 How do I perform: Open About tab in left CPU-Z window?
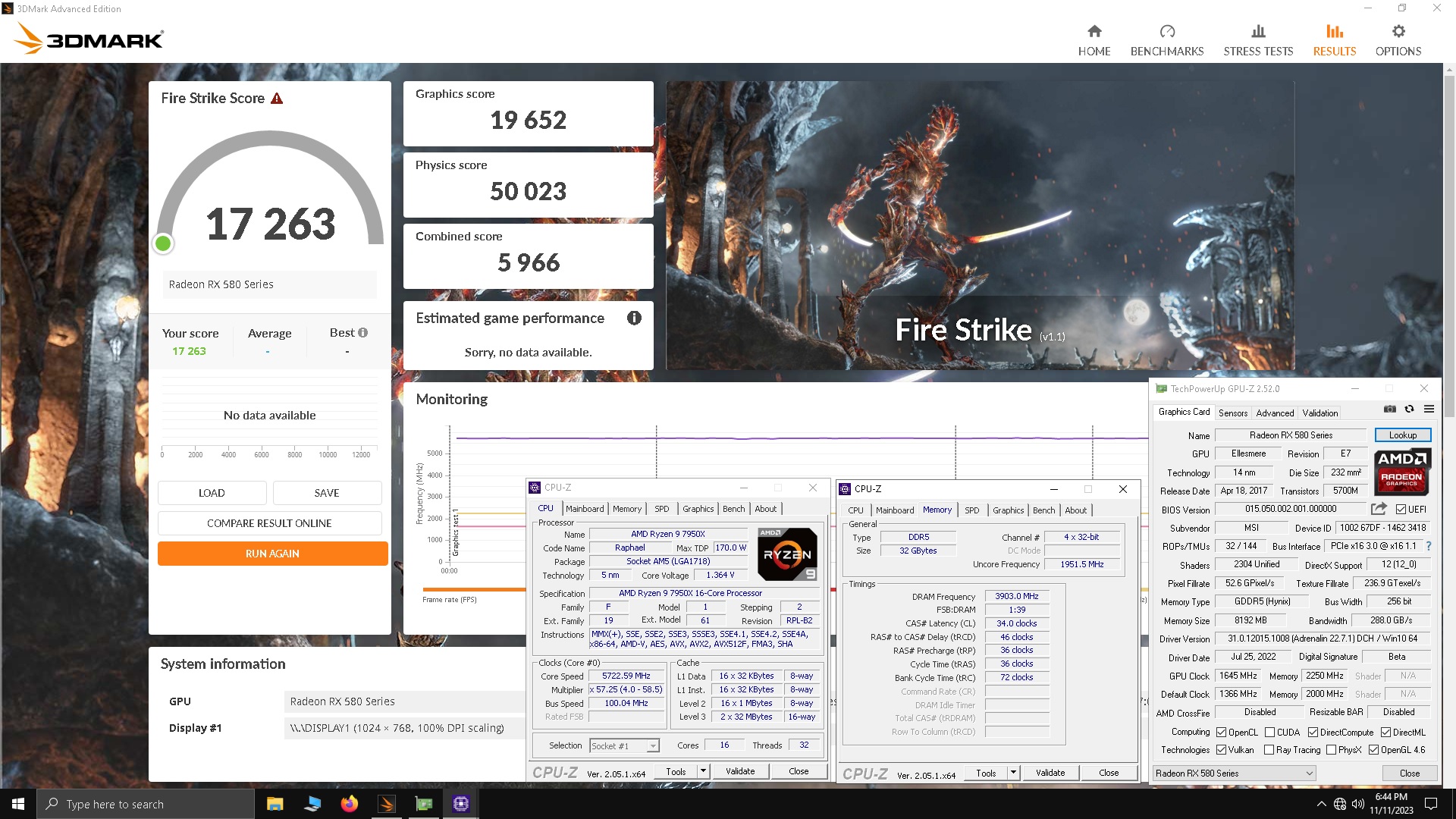tap(765, 509)
